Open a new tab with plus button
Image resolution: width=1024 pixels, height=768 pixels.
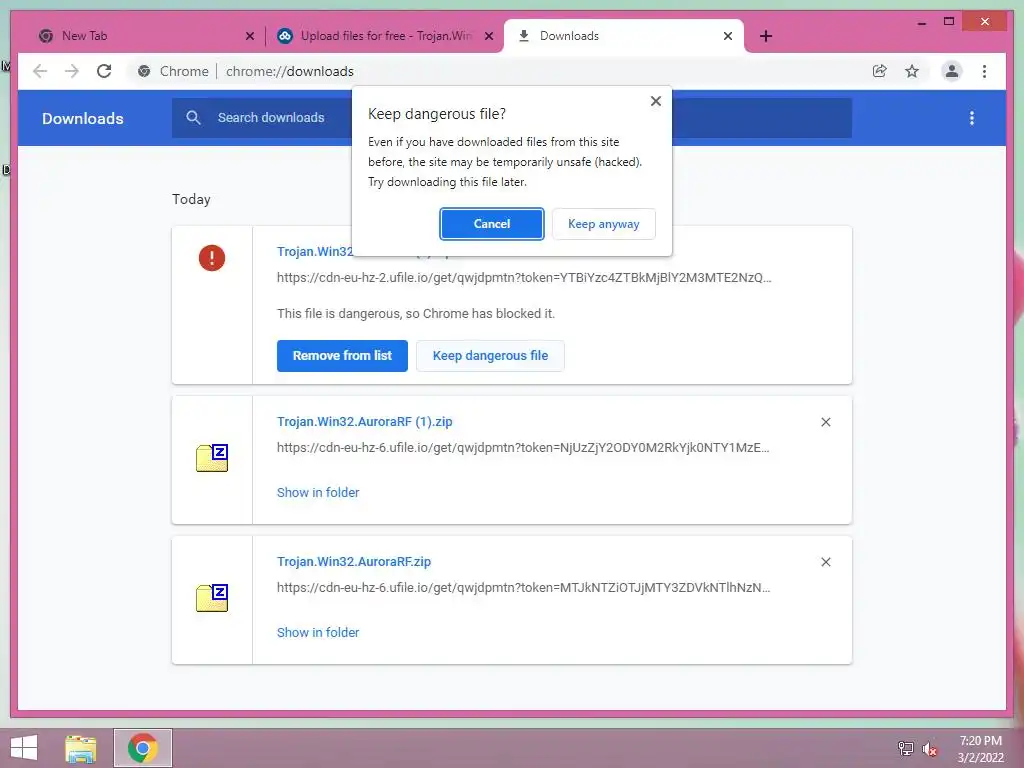766,36
